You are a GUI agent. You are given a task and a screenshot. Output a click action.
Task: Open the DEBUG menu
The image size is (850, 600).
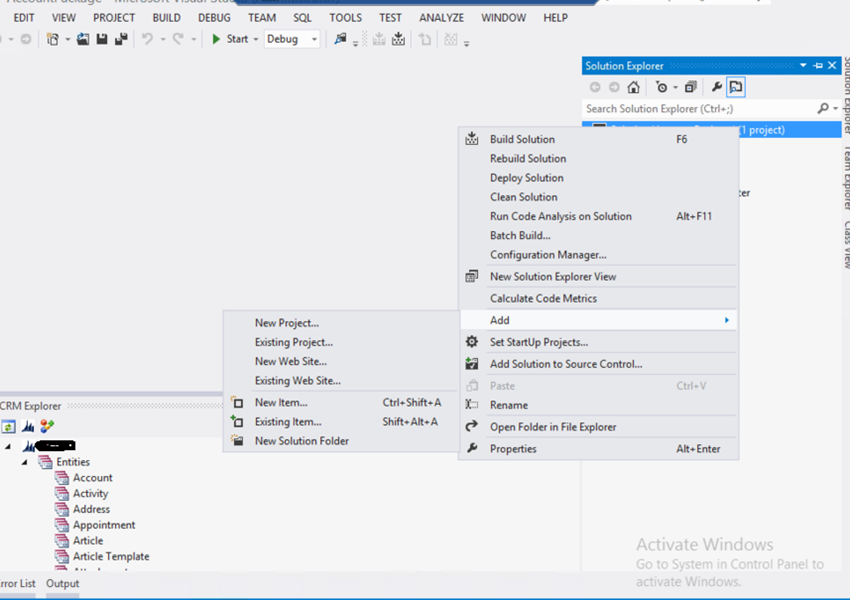(x=214, y=18)
